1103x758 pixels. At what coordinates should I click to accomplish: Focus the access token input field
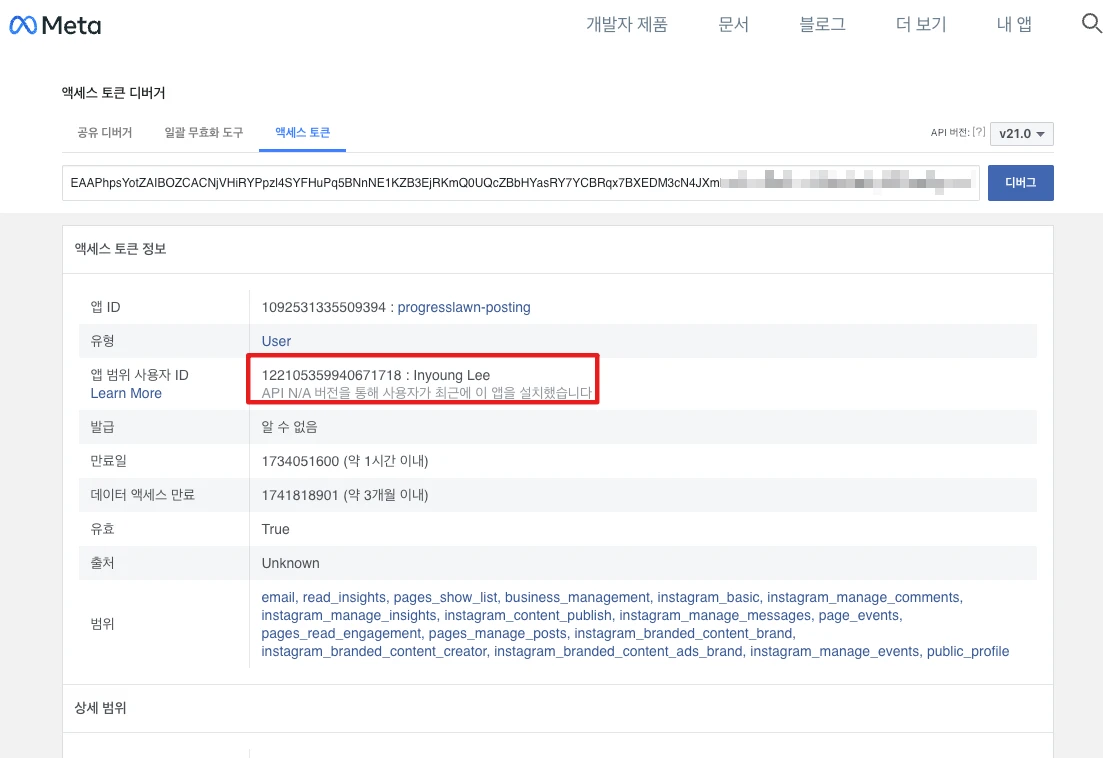(521, 183)
